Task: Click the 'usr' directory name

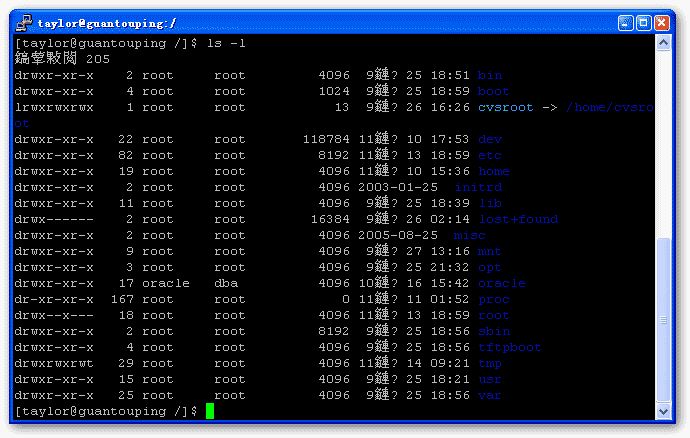Action: pos(490,379)
